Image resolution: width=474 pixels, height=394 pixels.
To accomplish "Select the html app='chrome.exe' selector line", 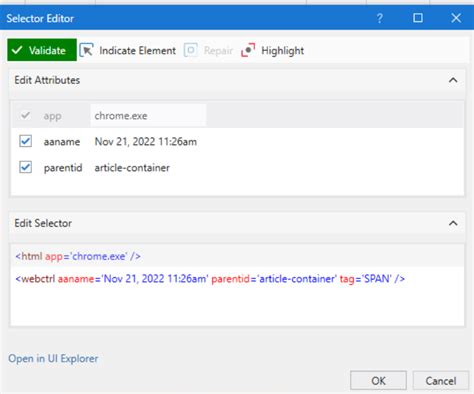I will pyautogui.click(x=78, y=256).
